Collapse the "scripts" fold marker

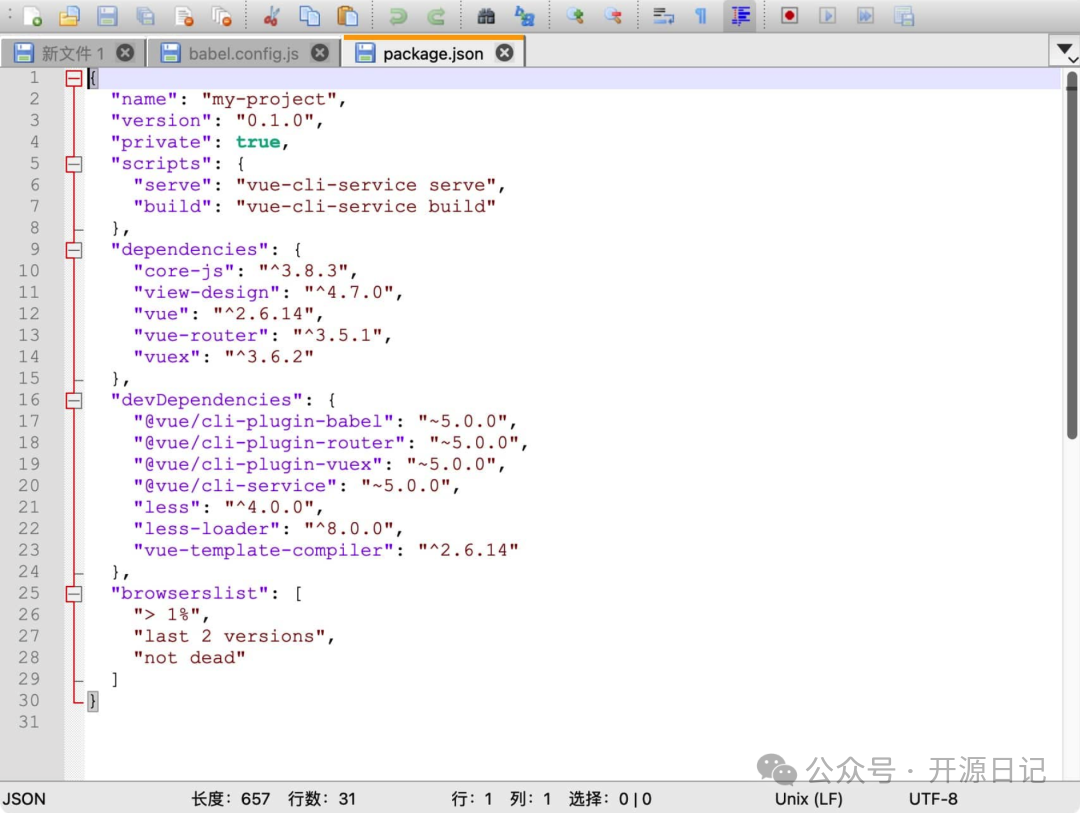74,164
